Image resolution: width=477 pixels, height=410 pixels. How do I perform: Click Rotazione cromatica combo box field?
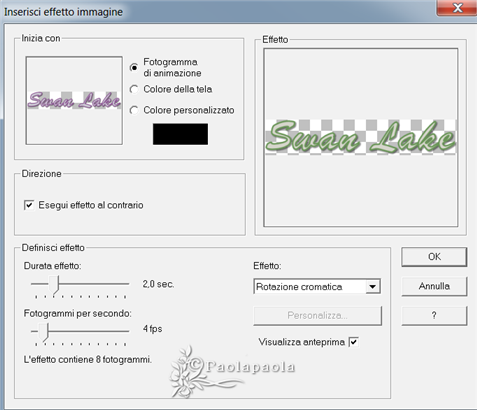point(317,287)
